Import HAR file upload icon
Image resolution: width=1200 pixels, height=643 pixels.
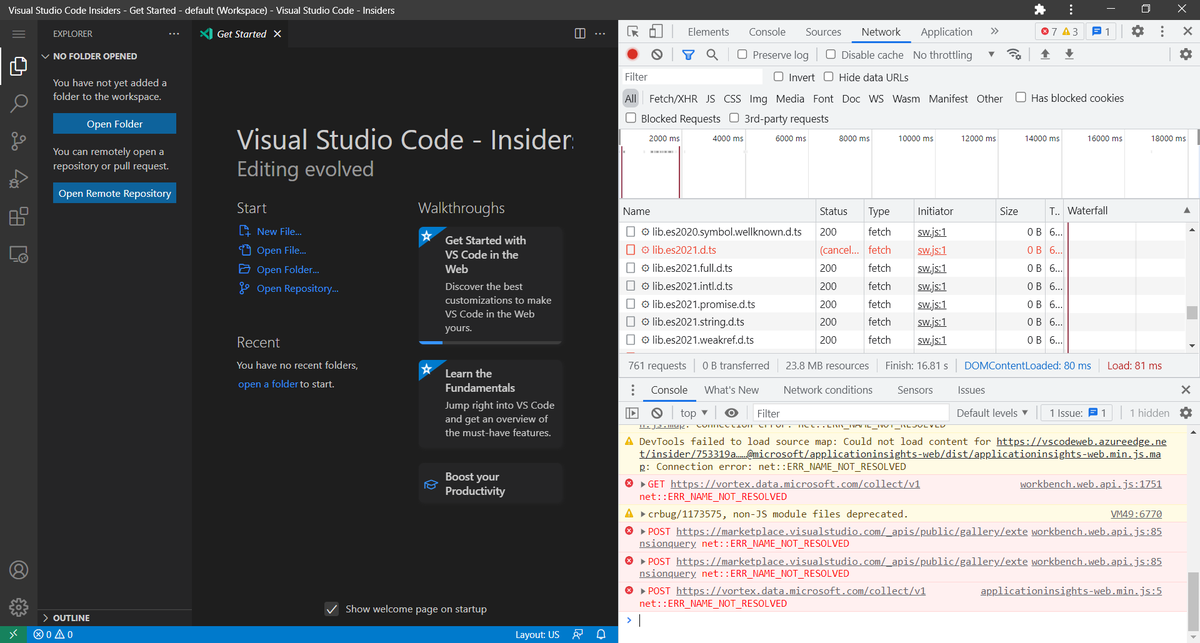pyautogui.click(x=1045, y=55)
